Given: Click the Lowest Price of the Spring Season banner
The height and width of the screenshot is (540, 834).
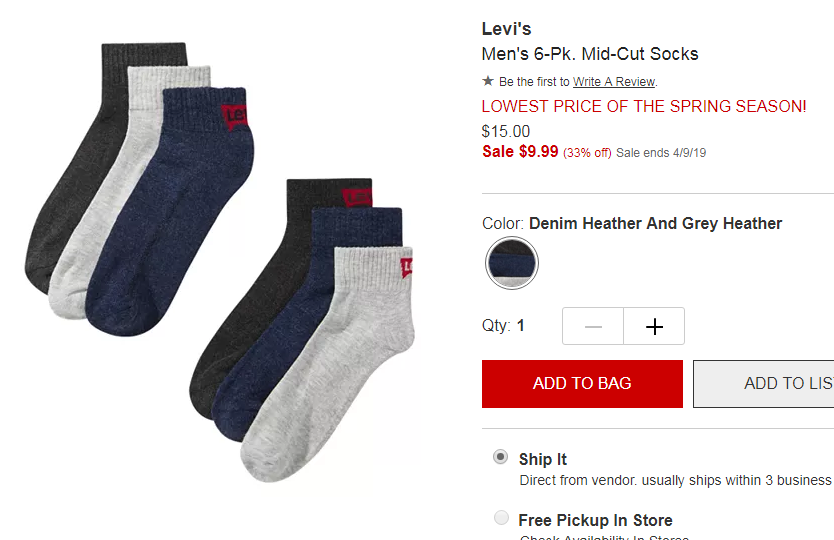Looking at the screenshot, I should (644, 106).
